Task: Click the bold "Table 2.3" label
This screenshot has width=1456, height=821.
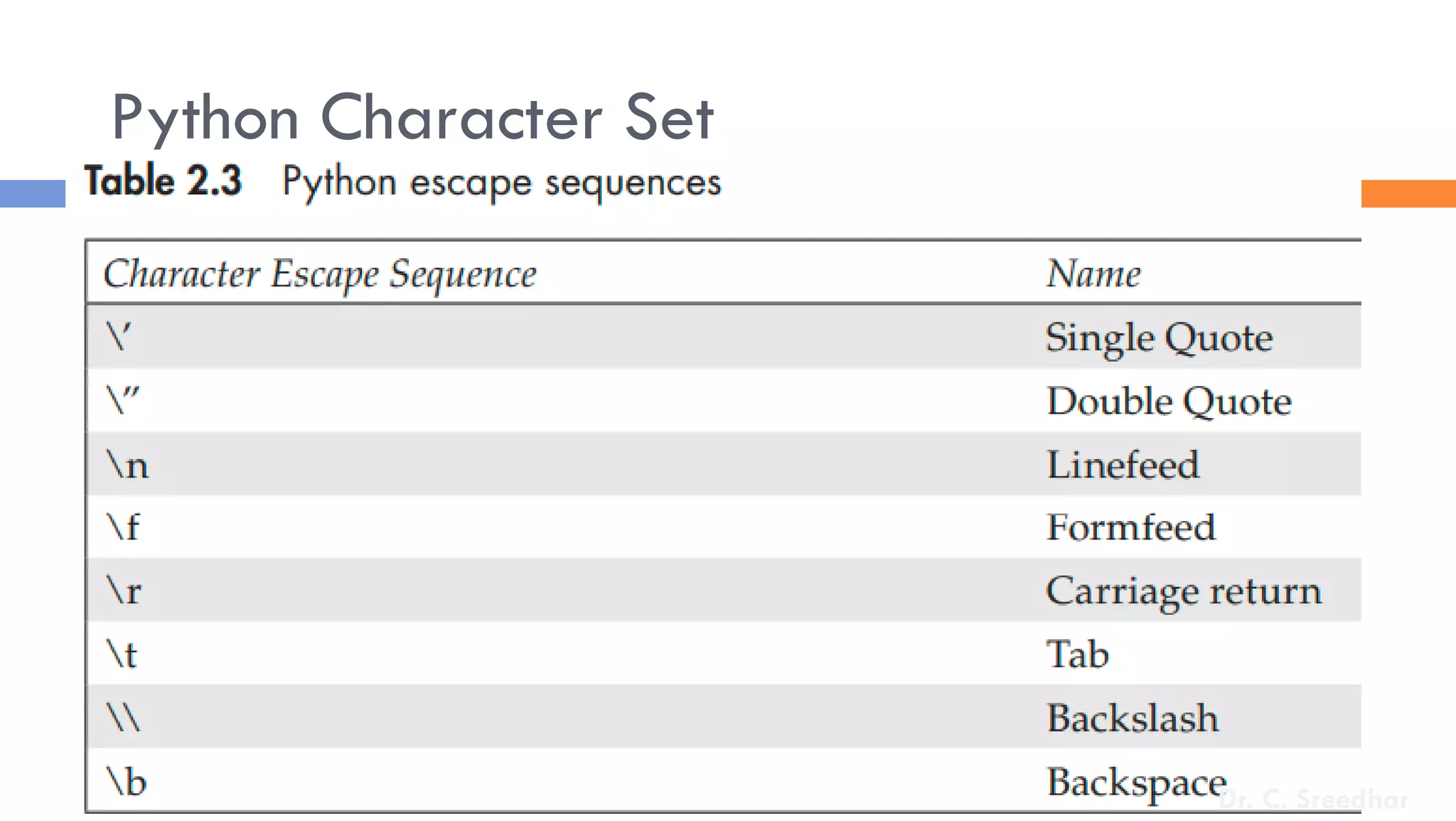Action: pos(164,181)
